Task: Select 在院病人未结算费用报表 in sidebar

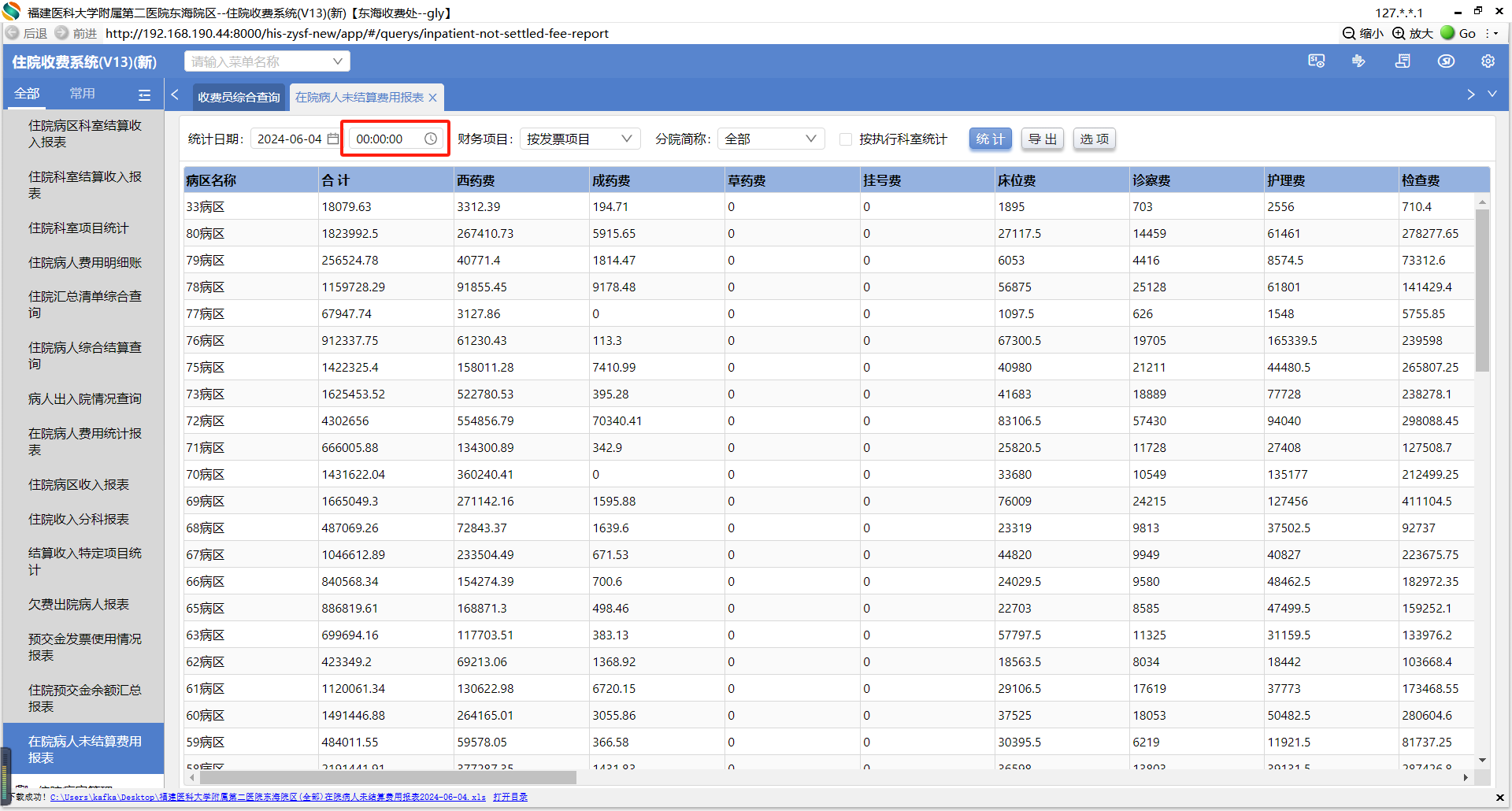Action: coord(85,750)
